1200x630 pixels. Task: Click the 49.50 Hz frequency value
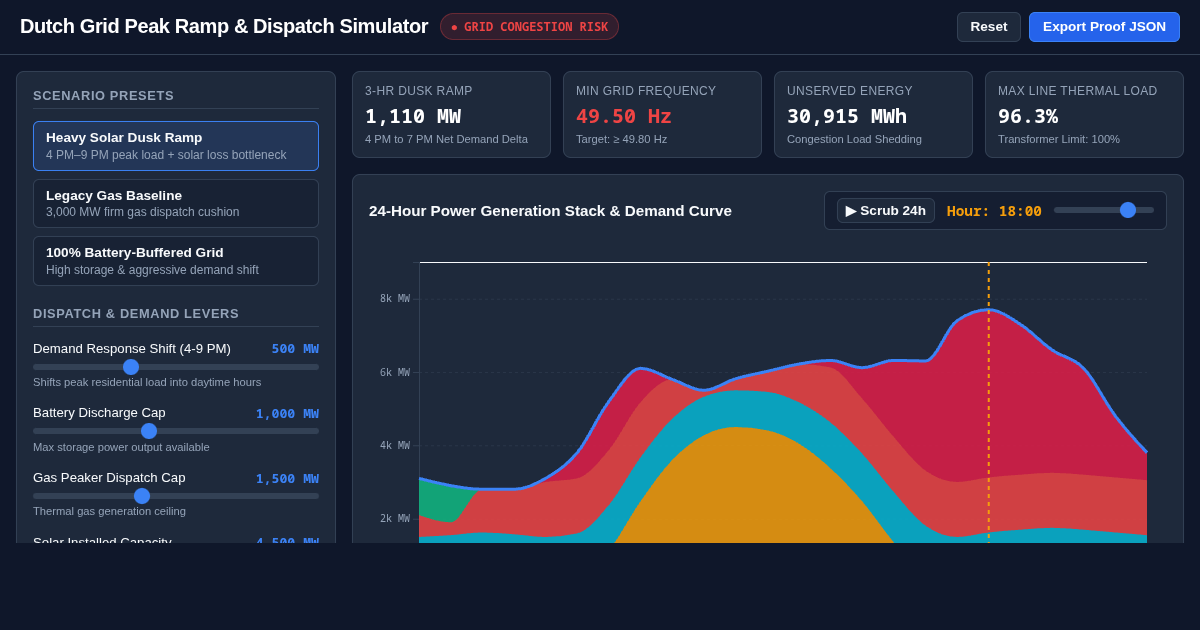624,116
